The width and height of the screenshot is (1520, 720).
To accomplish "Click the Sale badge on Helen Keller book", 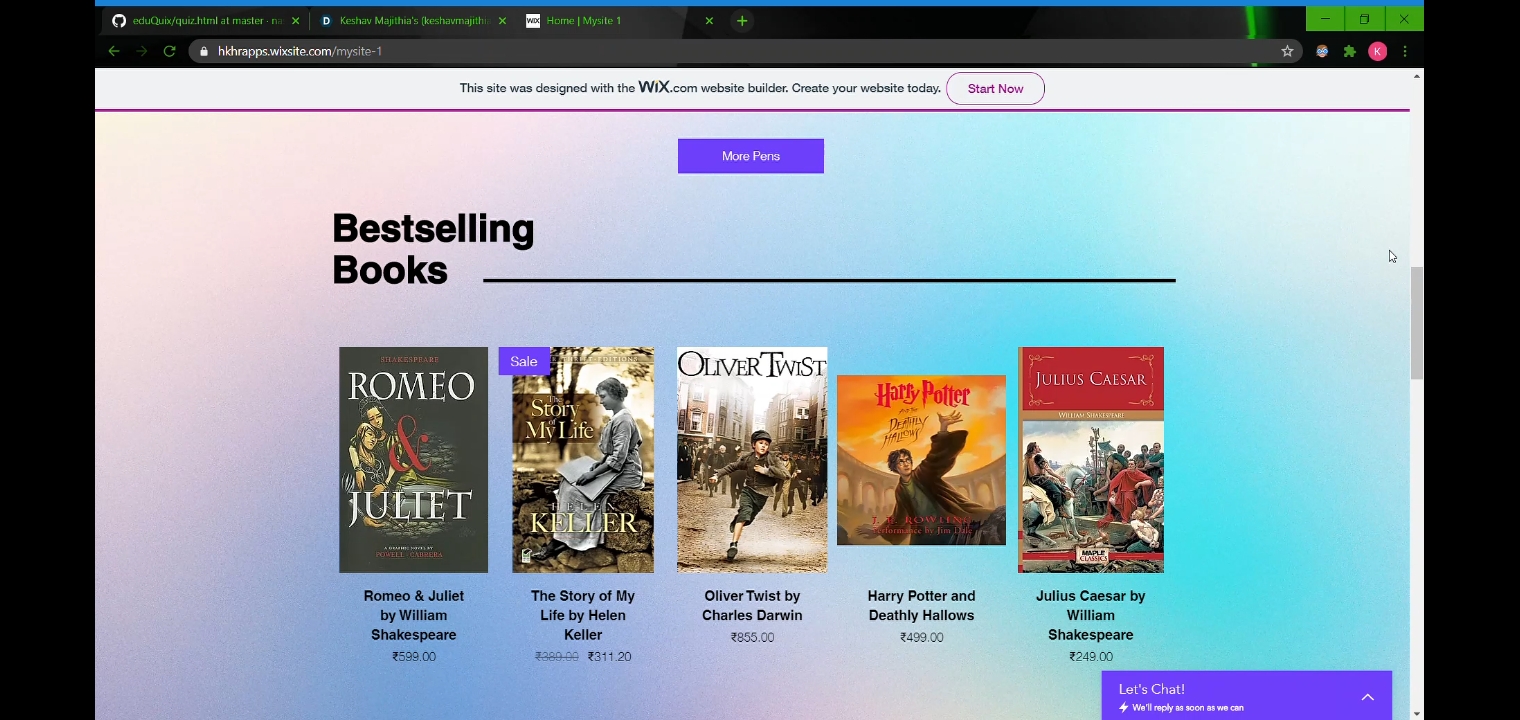I will click(x=524, y=361).
